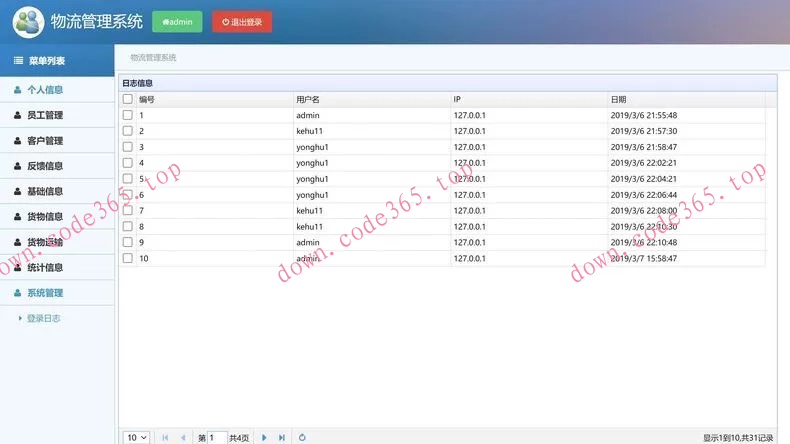Check the box for log row 7
The height and width of the screenshot is (444, 790).
click(128, 211)
